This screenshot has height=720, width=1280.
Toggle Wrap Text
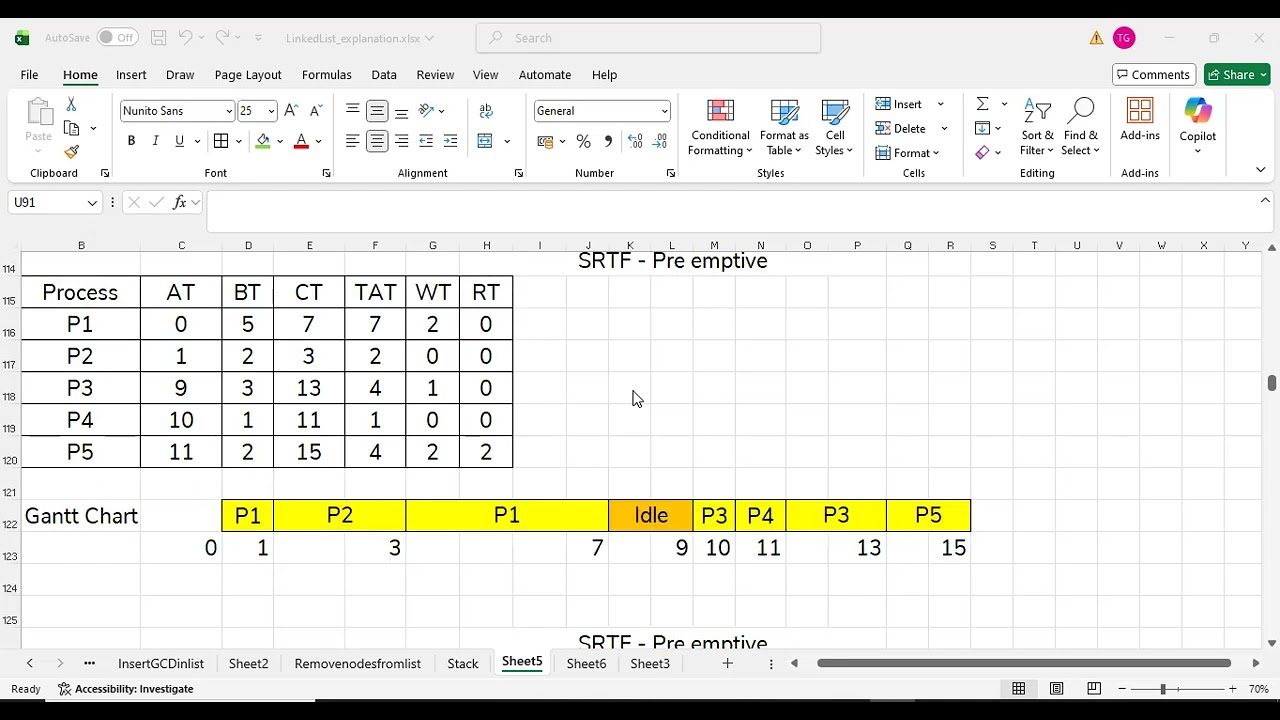pyautogui.click(x=486, y=111)
